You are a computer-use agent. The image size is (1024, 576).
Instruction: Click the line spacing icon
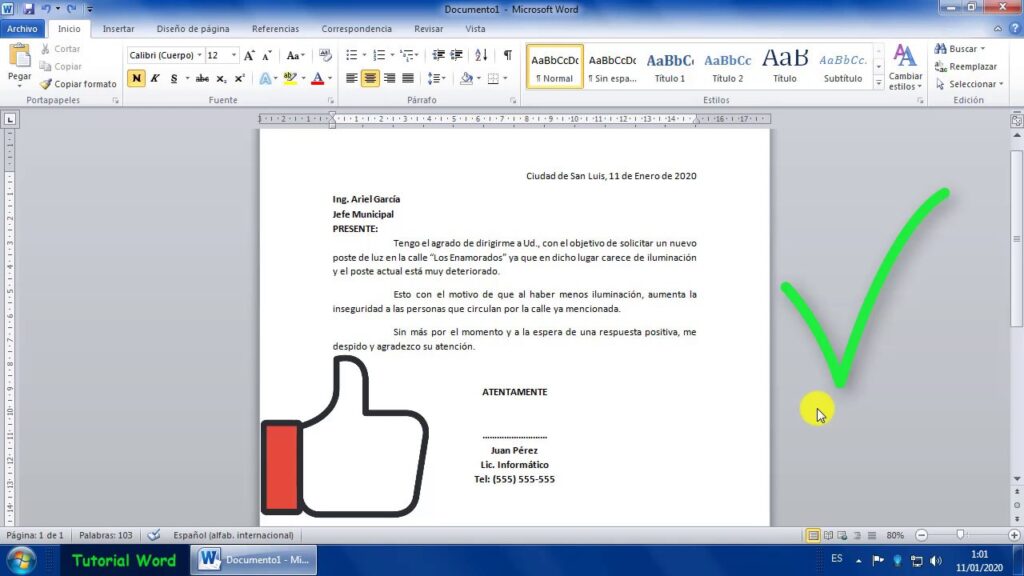point(434,78)
